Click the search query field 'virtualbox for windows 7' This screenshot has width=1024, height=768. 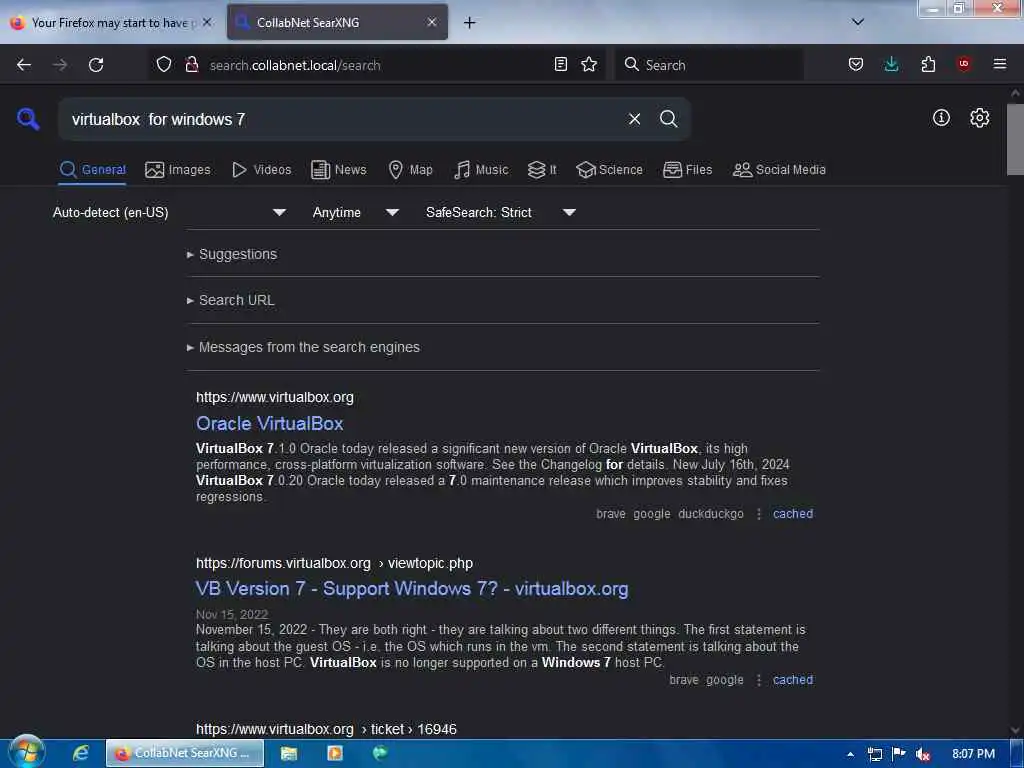[343, 119]
